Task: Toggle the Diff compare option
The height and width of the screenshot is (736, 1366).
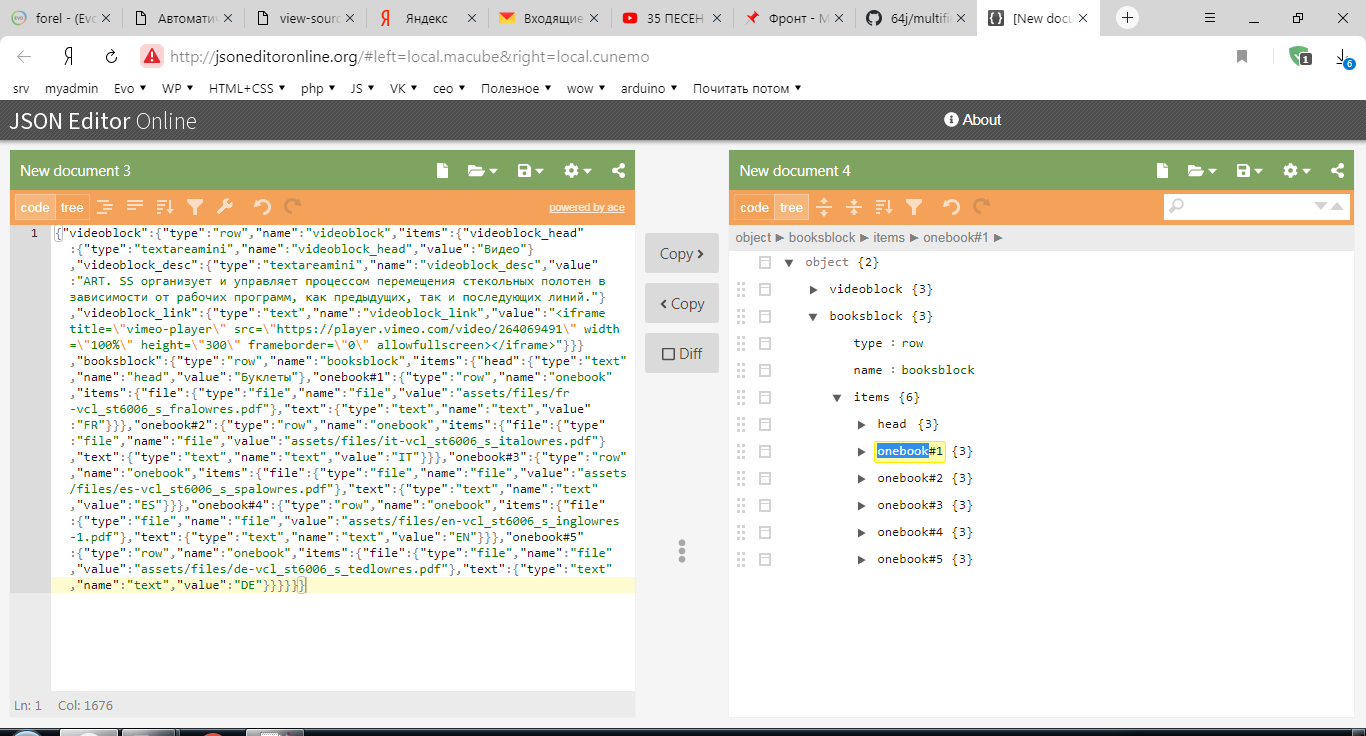Action: pos(681,354)
